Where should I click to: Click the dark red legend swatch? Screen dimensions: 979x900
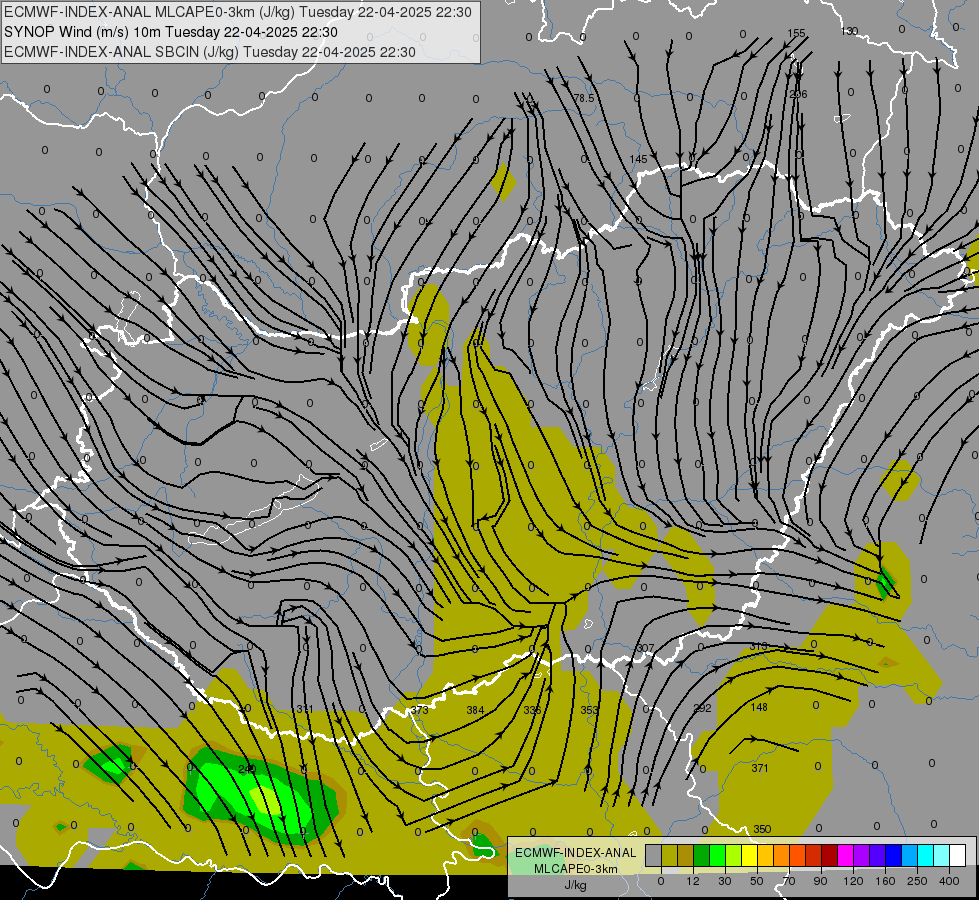tap(830, 855)
